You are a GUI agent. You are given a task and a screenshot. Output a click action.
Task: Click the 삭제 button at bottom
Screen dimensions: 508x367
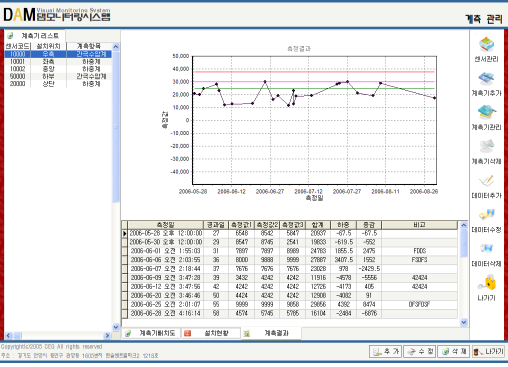point(454,351)
